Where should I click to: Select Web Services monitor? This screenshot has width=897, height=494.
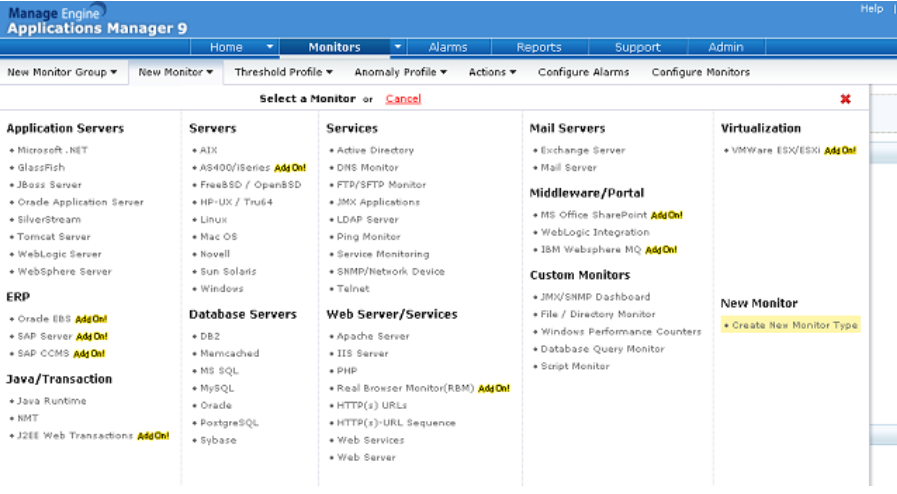[371, 440]
